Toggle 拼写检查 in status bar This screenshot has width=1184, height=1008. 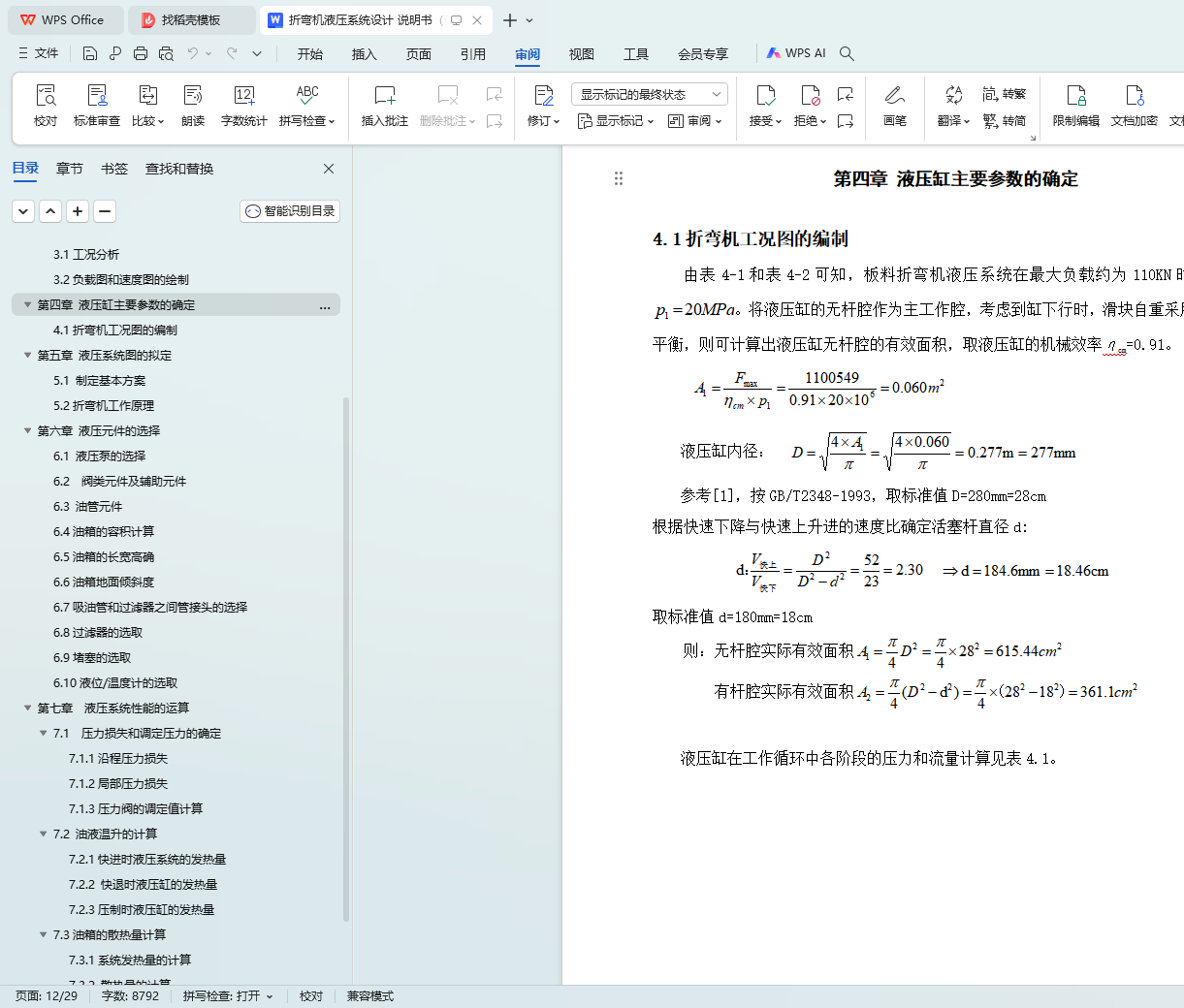(x=228, y=996)
